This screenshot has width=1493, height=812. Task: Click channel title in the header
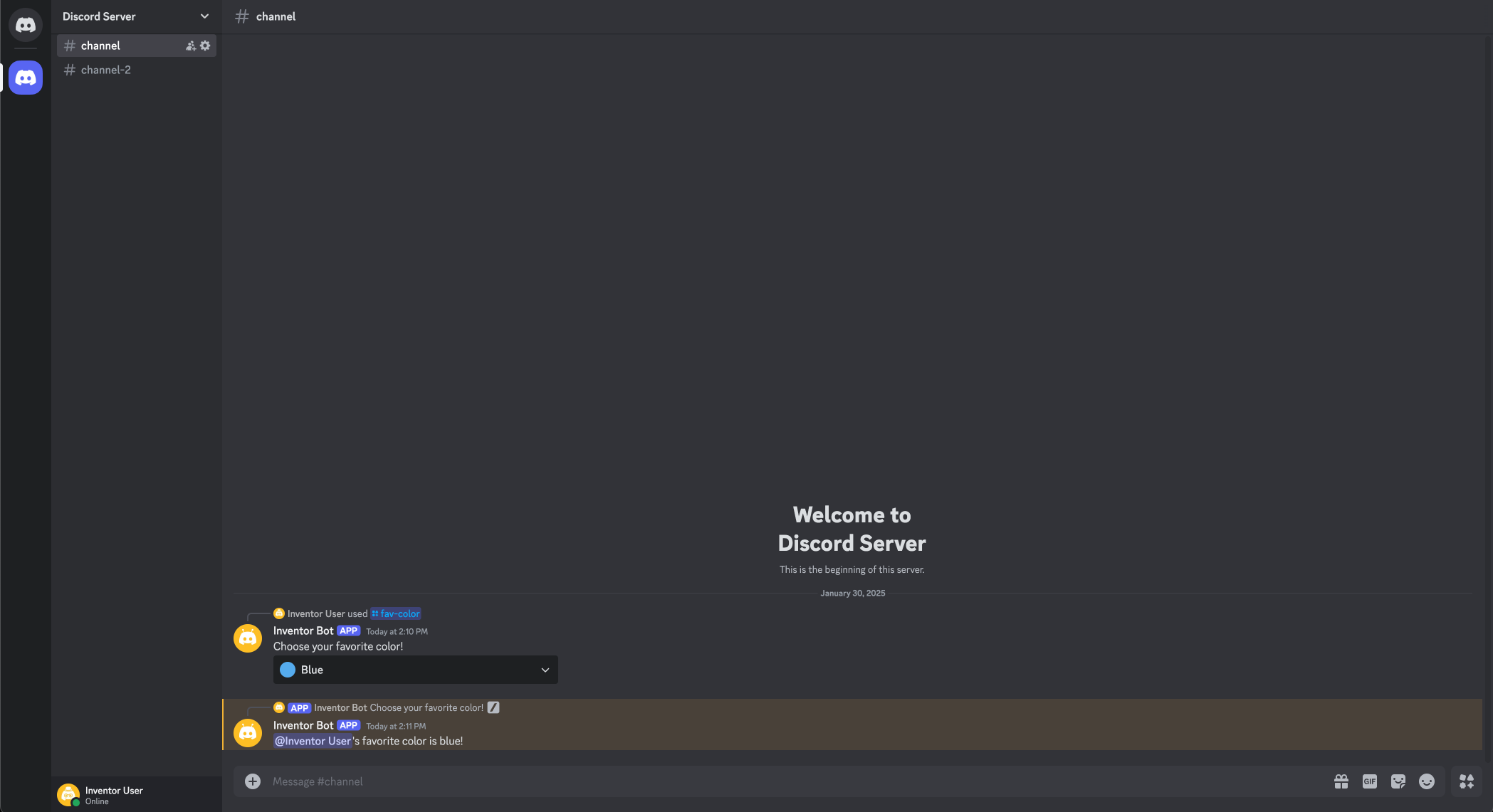[x=276, y=16]
